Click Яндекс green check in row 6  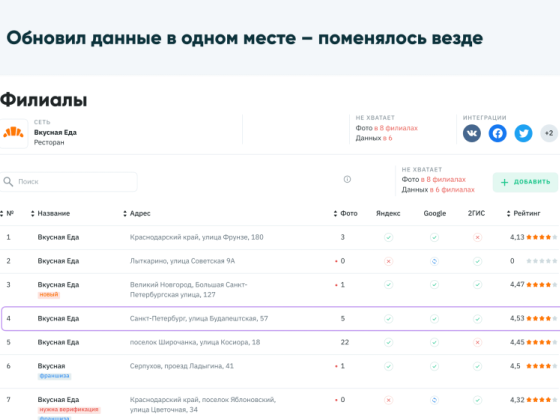click(x=389, y=366)
